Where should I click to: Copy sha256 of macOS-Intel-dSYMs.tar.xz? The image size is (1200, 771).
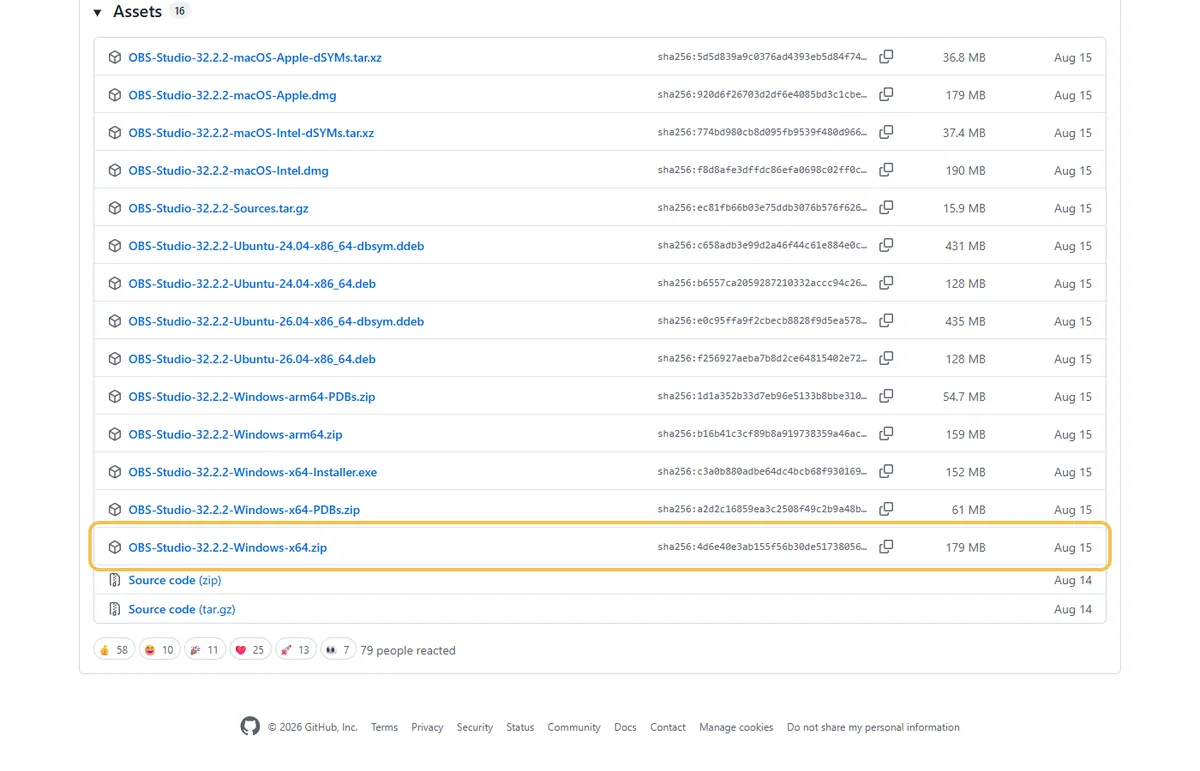[x=886, y=132]
